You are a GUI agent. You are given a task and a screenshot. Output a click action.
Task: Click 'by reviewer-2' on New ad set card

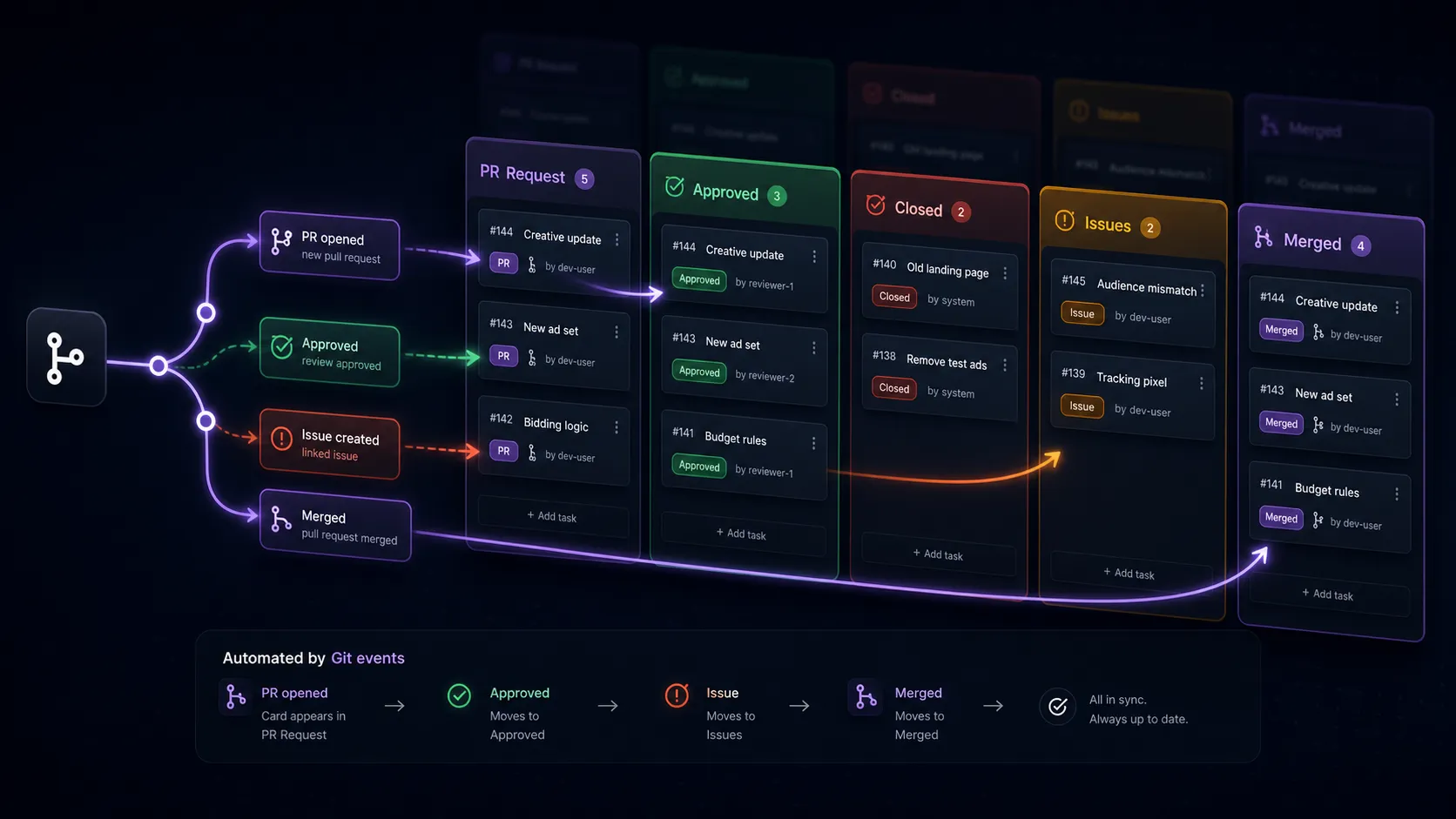765,376
